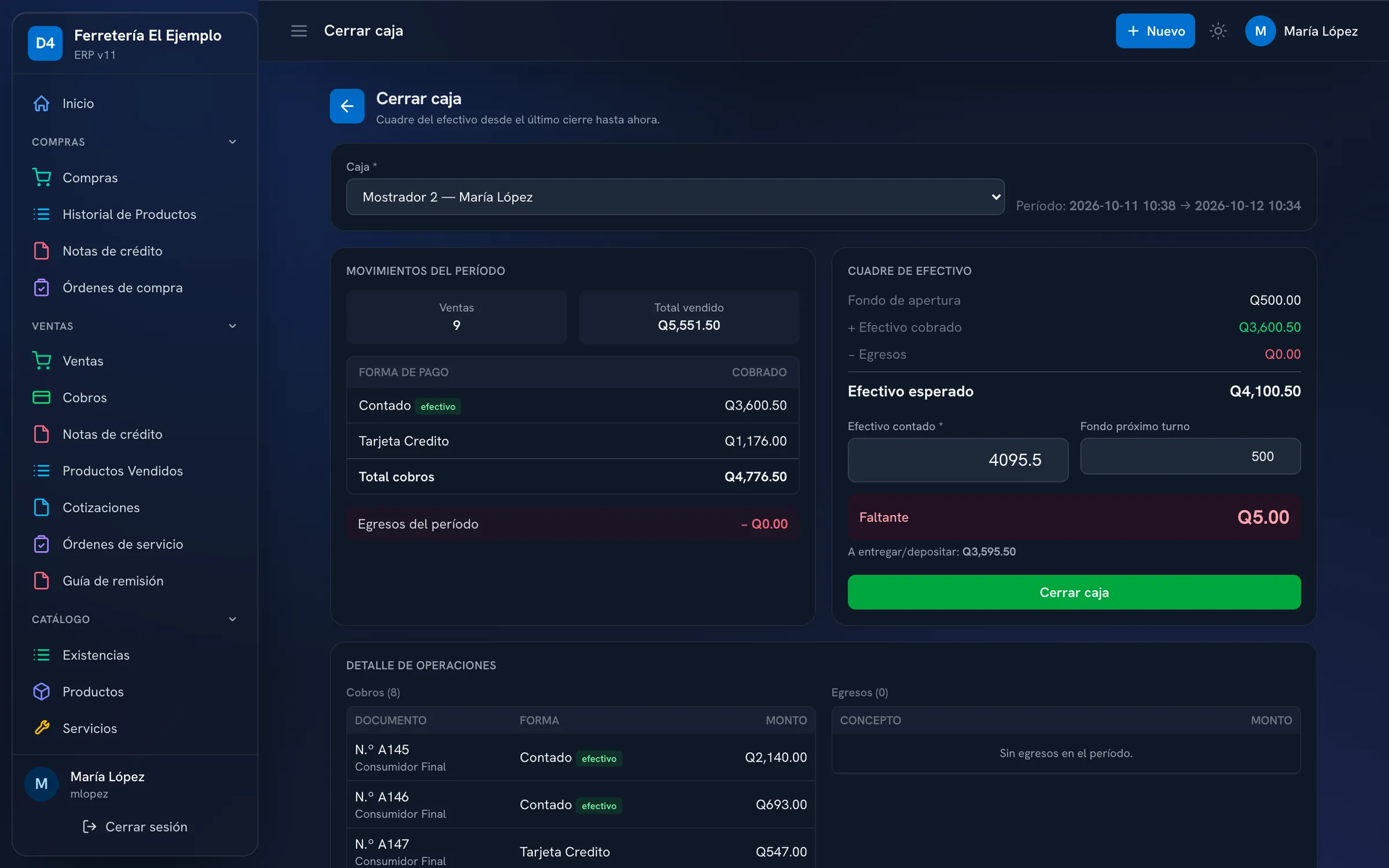Toggle the light/dark theme sun icon
This screenshot has height=868, width=1389.
(1218, 31)
